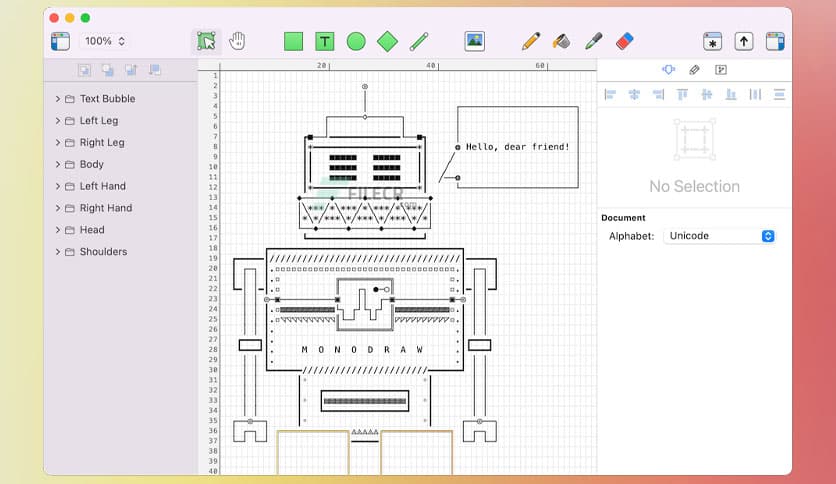The image size is (836, 484).
Task: Click the Export up-arrow button
Action: point(744,41)
